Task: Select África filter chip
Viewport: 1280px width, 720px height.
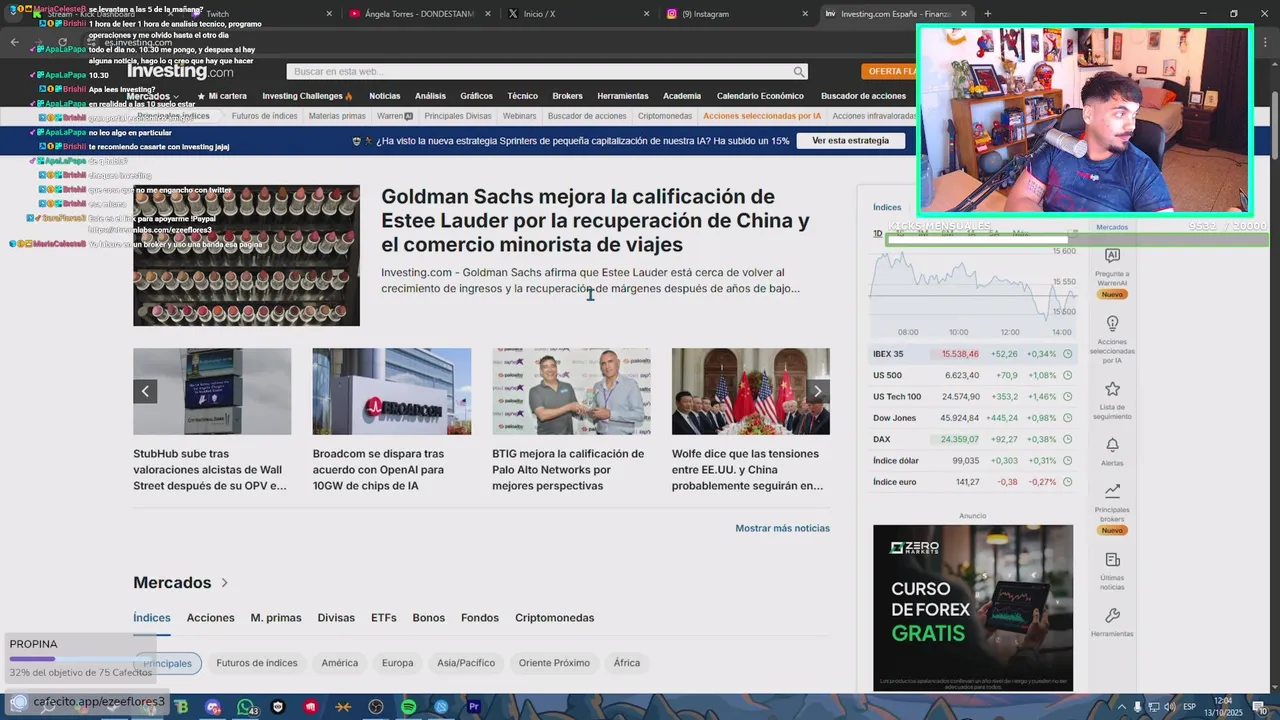Action: pyautogui.click(x=627, y=663)
